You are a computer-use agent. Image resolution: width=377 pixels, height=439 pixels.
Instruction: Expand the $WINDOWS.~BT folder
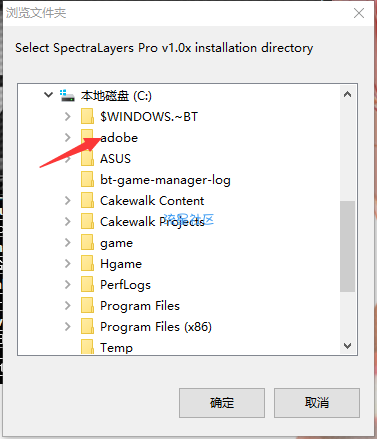click(68, 116)
